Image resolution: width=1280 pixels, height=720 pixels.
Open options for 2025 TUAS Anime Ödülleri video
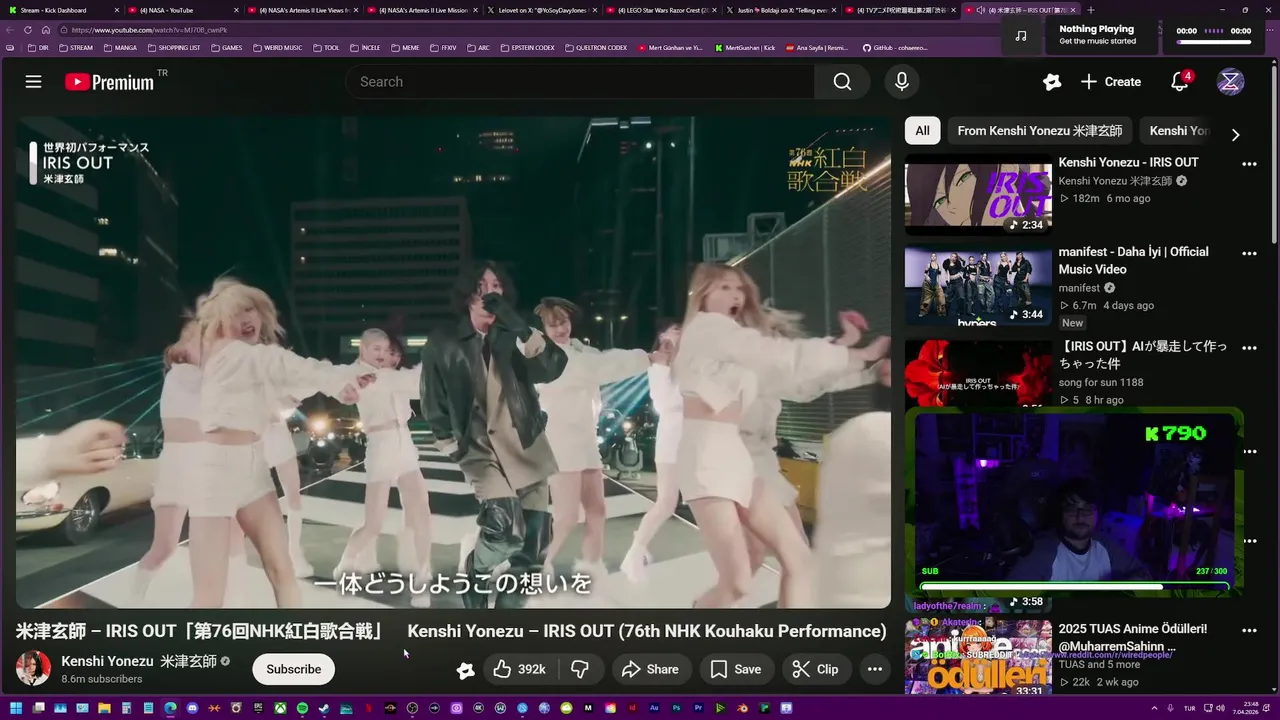[x=1249, y=631]
